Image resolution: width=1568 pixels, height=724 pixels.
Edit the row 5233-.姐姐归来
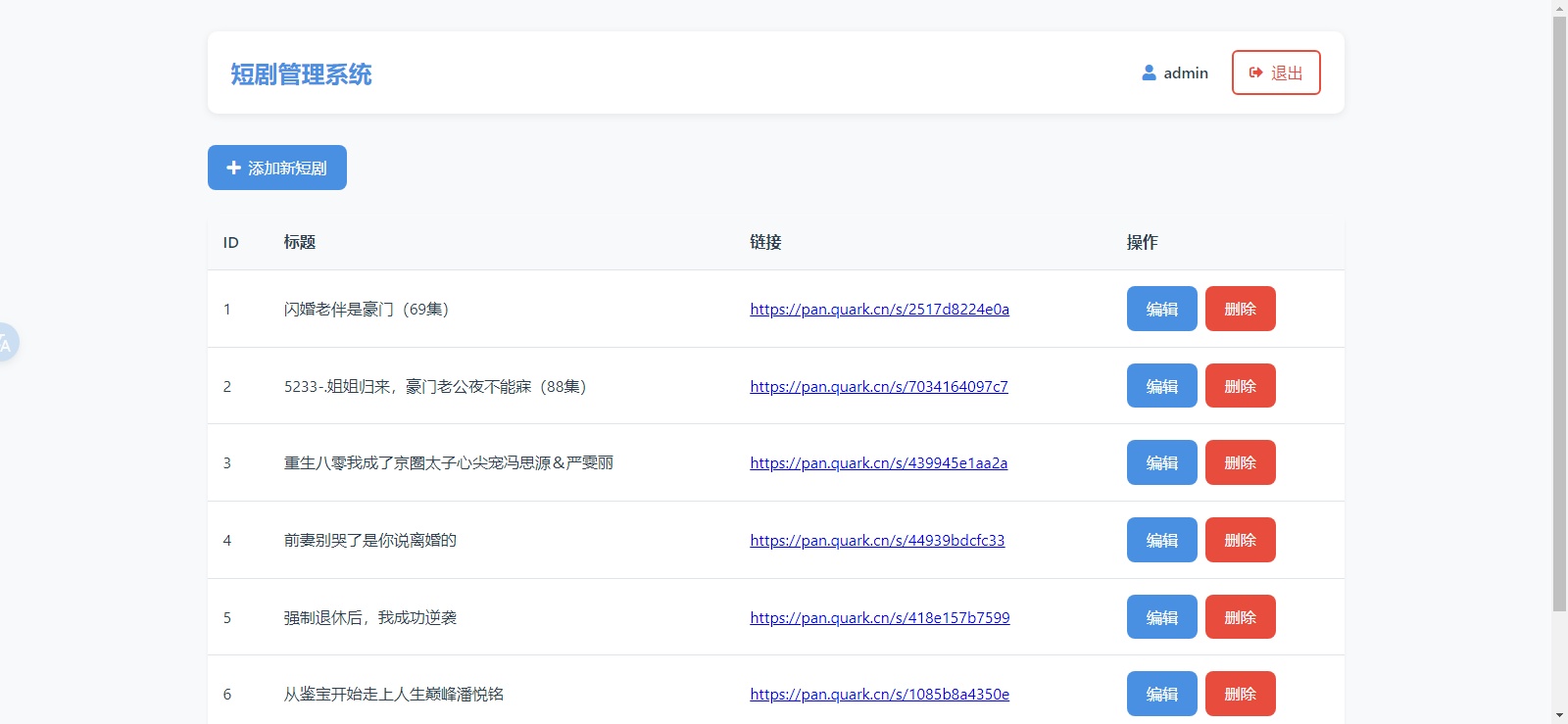click(1162, 386)
